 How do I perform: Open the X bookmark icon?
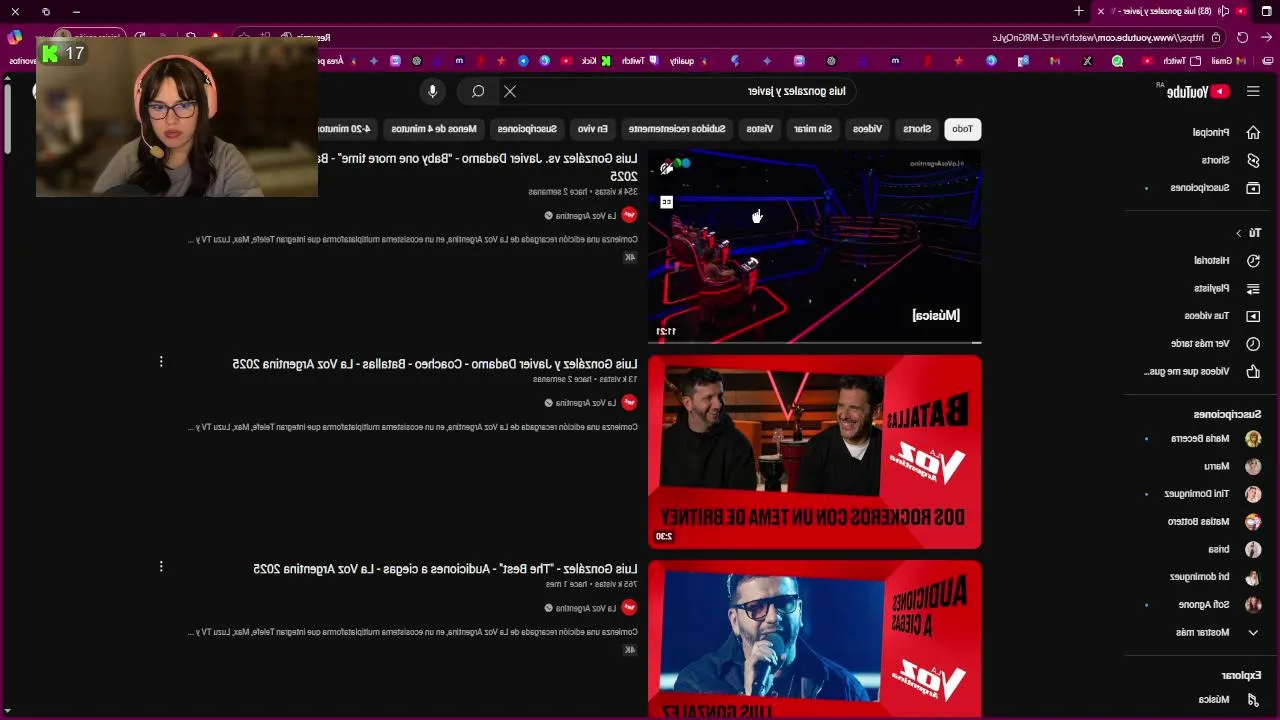tap(1087, 61)
